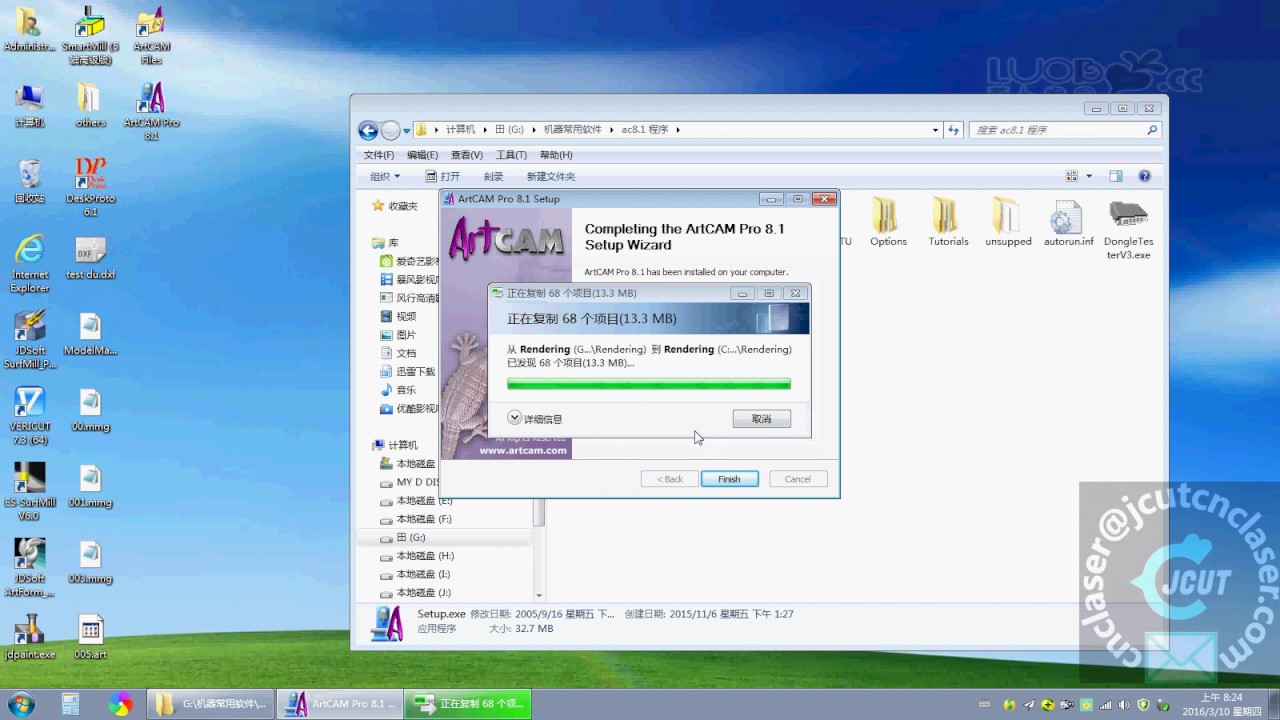Click the copy progress bar
This screenshot has height=720, width=1280.
tap(649, 384)
